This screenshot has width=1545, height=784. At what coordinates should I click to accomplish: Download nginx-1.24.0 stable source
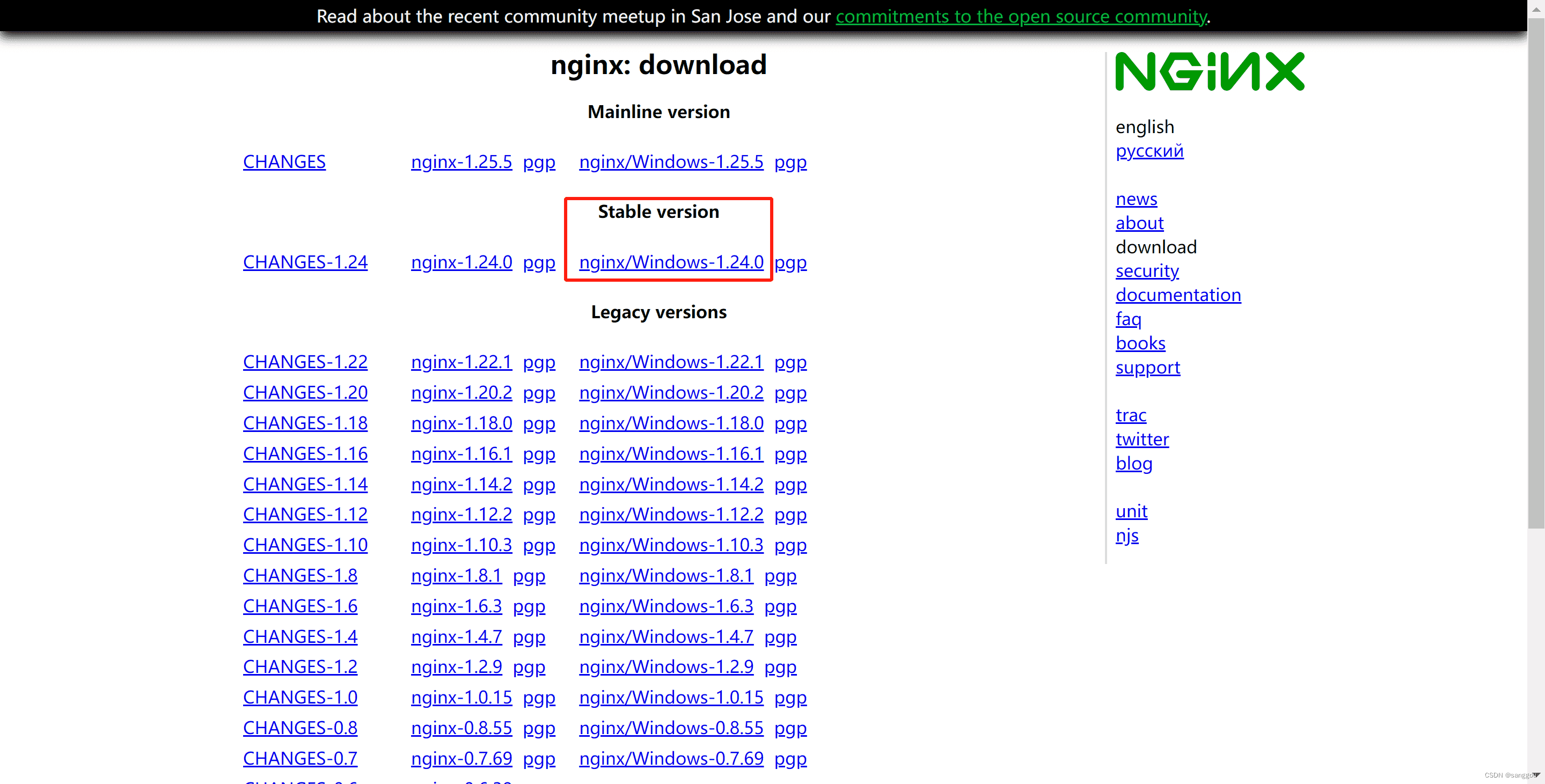[x=461, y=261]
